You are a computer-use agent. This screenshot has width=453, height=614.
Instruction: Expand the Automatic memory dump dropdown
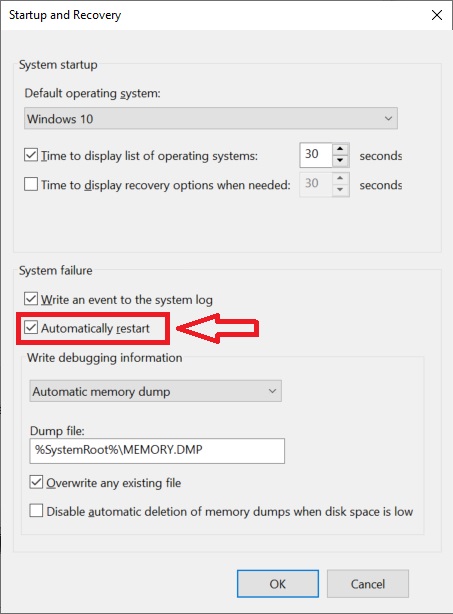pyautogui.click(x=155, y=391)
